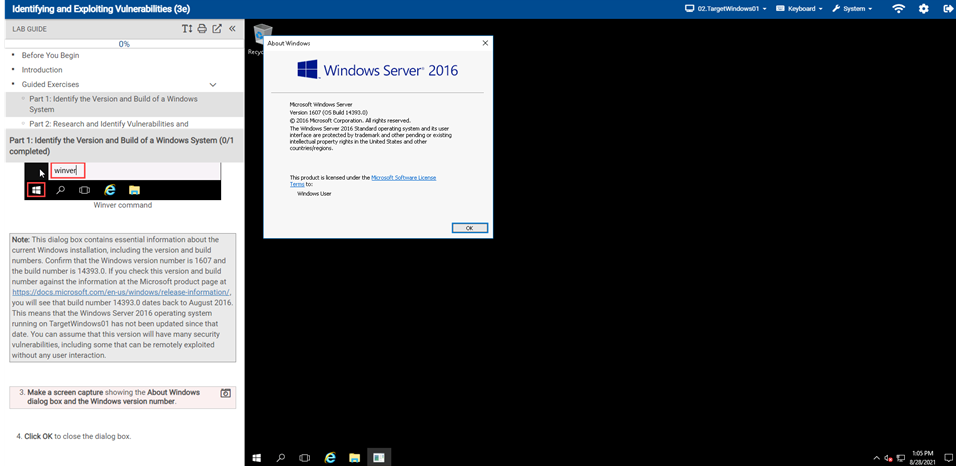The height and width of the screenshot is (466, 956).
Task: Click the LAB GUIDE header label
Action: click(x=29, y=29)
